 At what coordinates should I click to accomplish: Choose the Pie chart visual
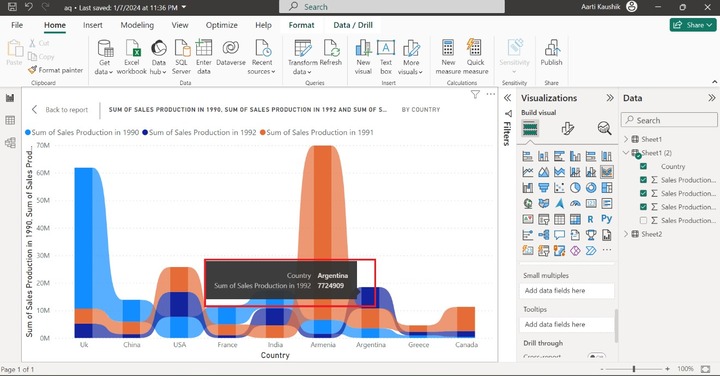[575, 187]
